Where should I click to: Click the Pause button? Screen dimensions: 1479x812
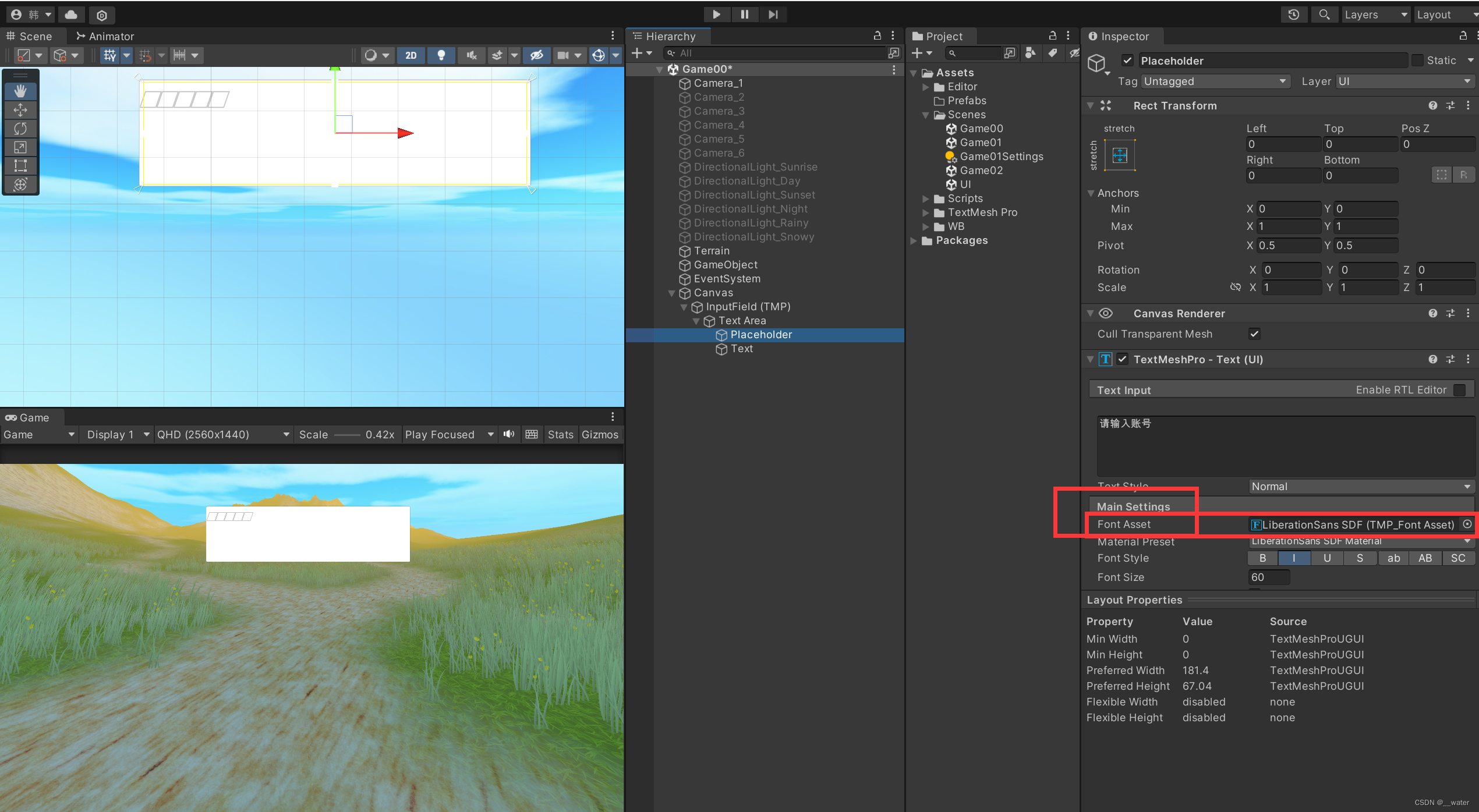pos(744,15)
